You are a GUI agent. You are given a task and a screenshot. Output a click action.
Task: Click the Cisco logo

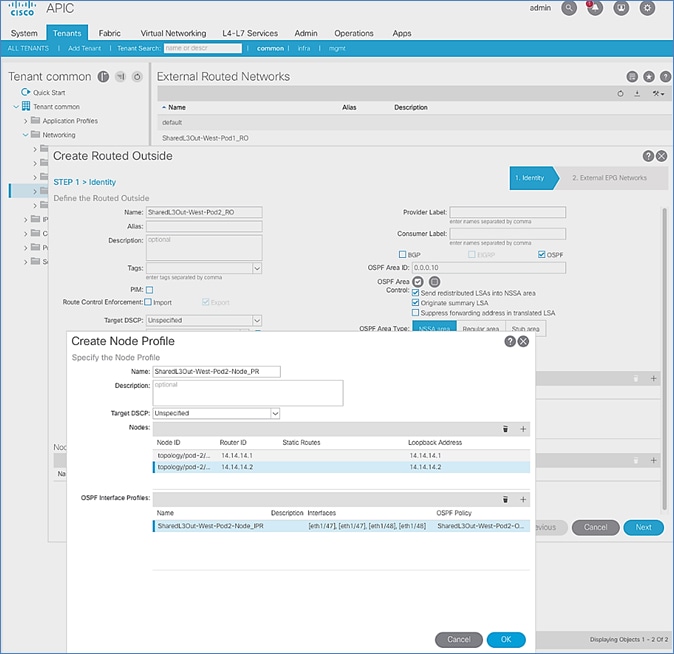pyautogui.click(x=22, y=9)
